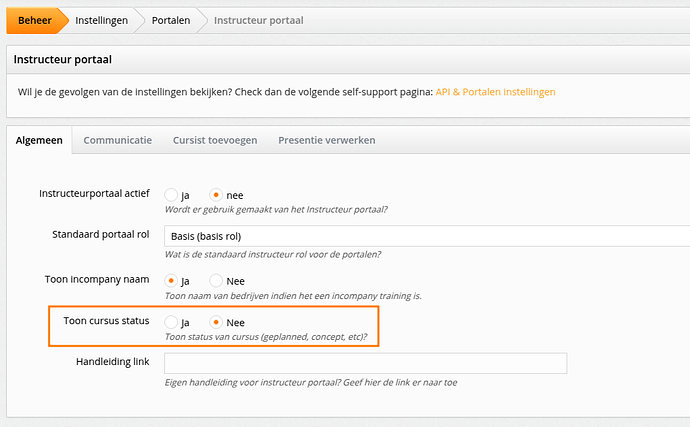Select Nee for Toon incompany naam
Viewport: 690px width, 427px height.
pos(216,280)
